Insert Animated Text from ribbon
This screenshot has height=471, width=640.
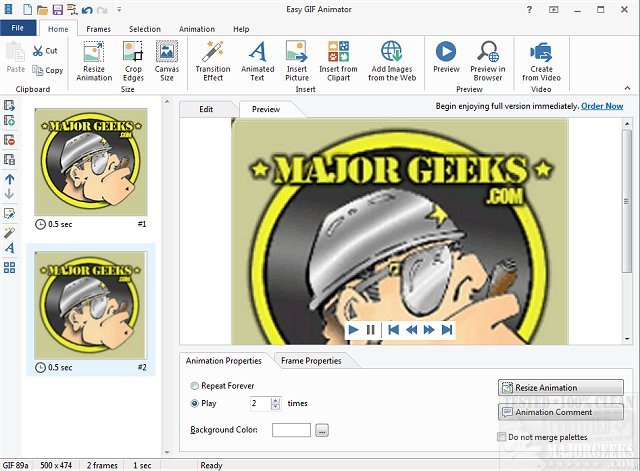258,61
